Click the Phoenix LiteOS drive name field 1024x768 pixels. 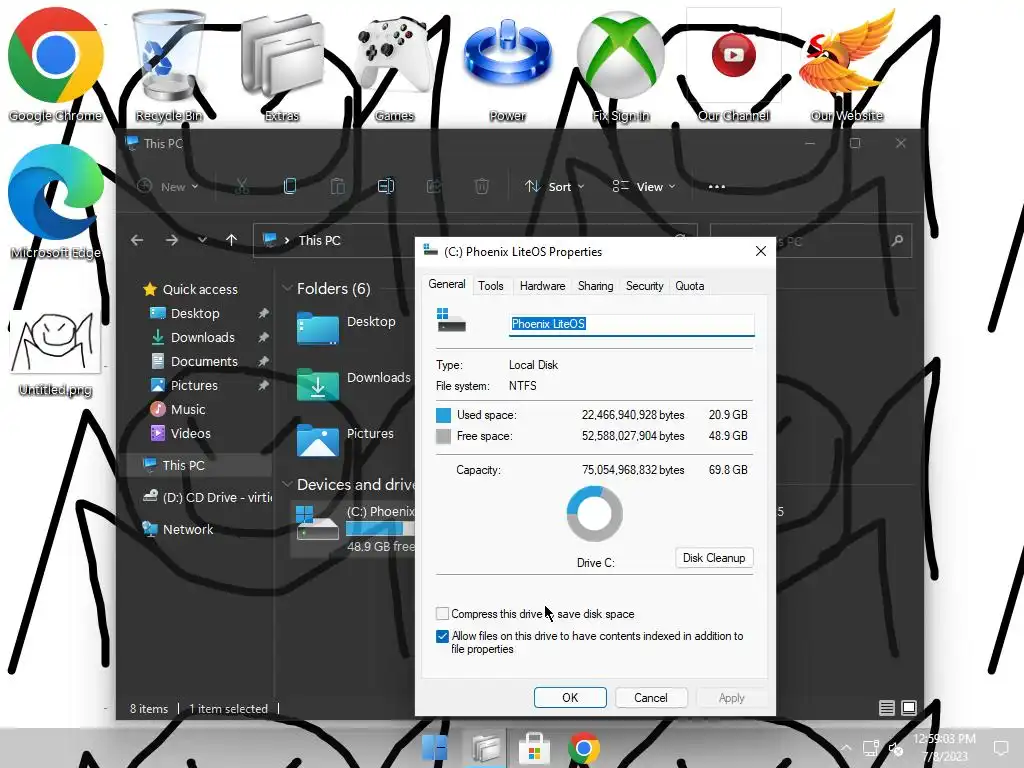[631, 324]
